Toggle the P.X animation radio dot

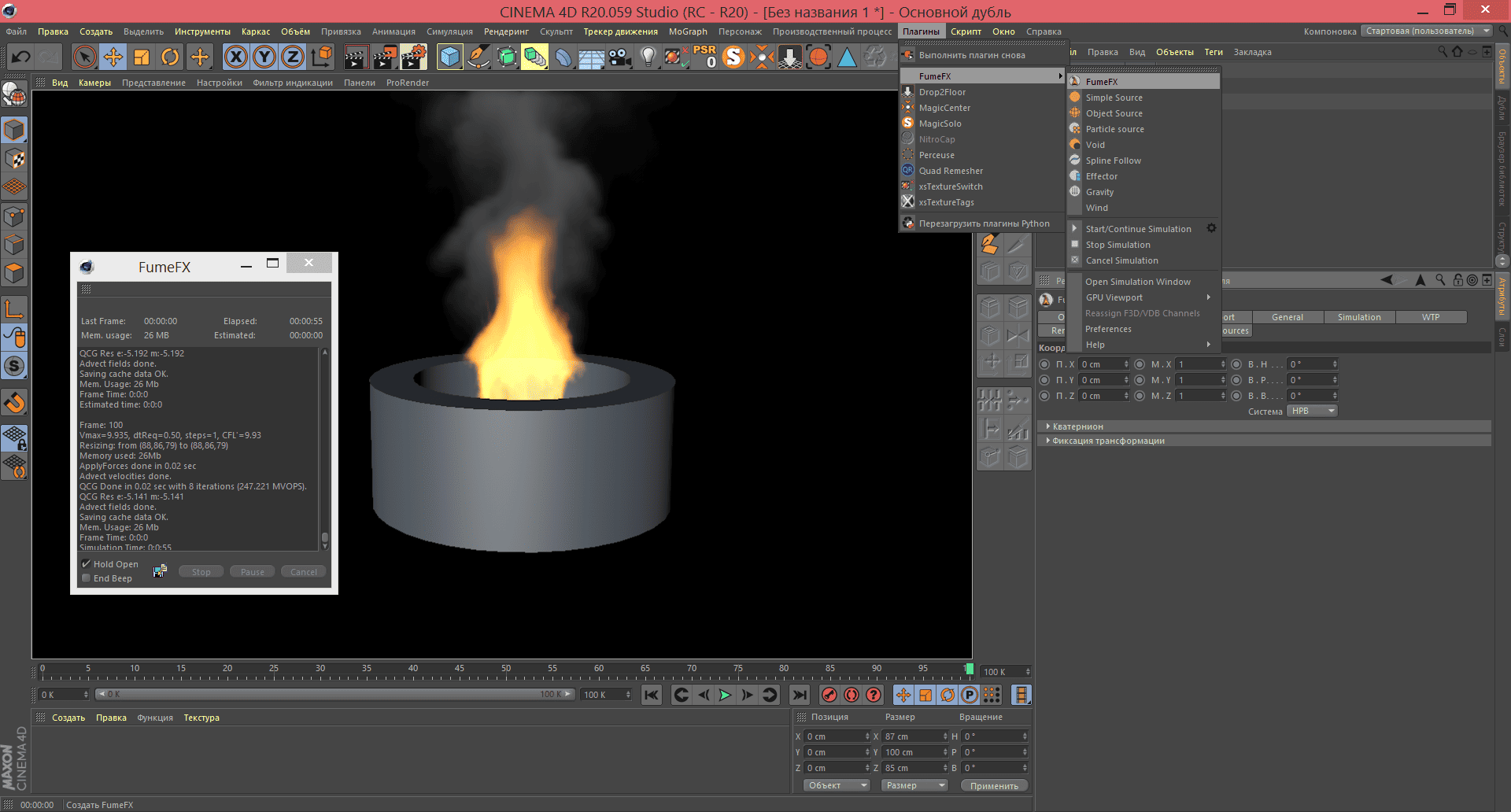(1044, 364)
